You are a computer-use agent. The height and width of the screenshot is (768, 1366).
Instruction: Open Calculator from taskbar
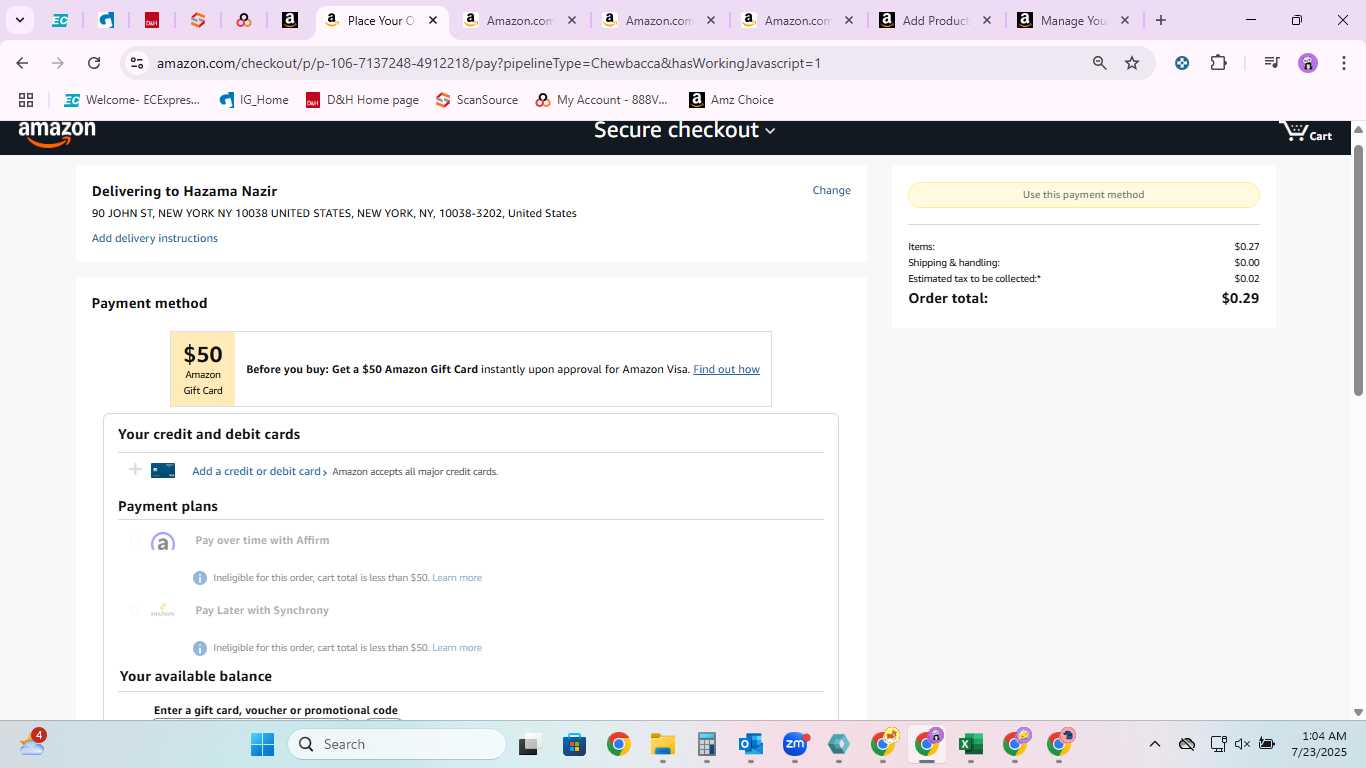[x=707, y=744]
